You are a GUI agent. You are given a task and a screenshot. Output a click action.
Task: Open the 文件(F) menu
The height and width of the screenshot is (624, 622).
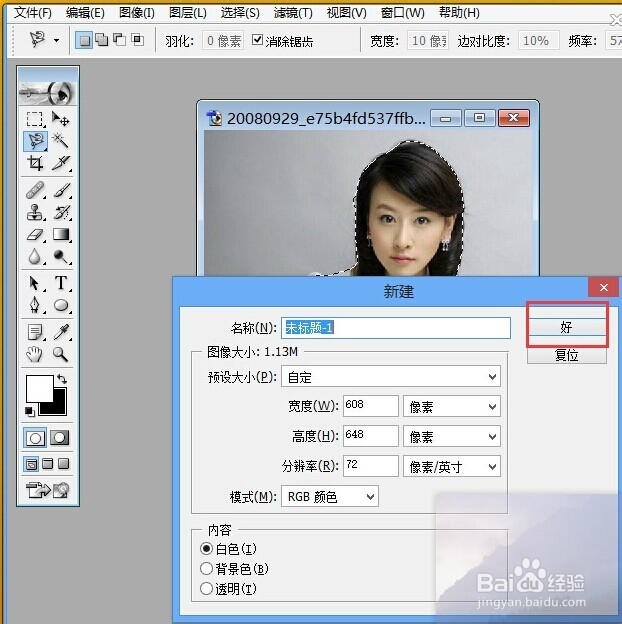(x=33, y=13)
